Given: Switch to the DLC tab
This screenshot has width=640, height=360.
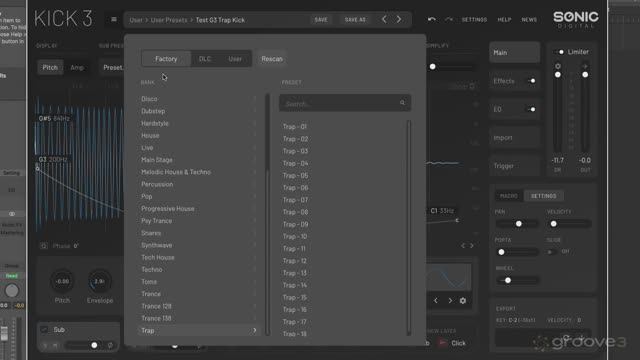Looking at the screenshot, I should (x=205, y=59).
